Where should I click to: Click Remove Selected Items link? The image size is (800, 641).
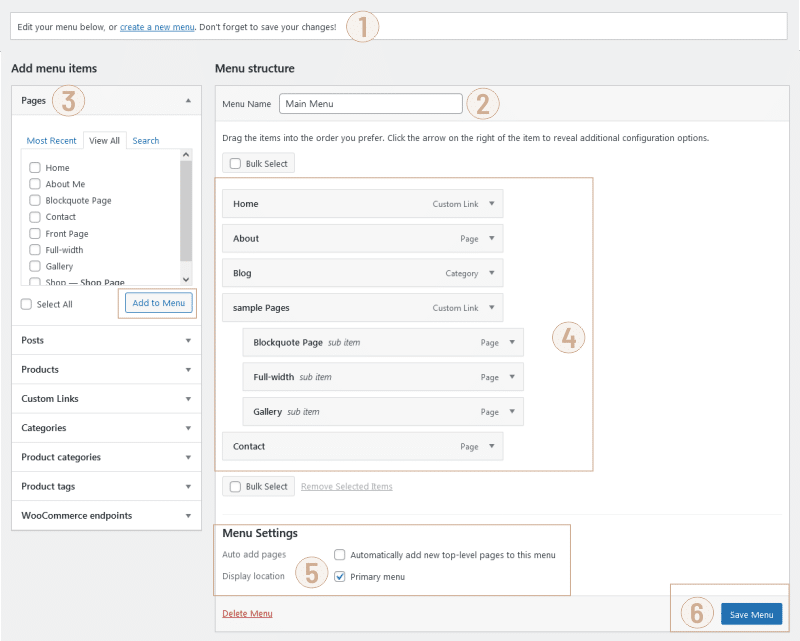coord(346,486)
